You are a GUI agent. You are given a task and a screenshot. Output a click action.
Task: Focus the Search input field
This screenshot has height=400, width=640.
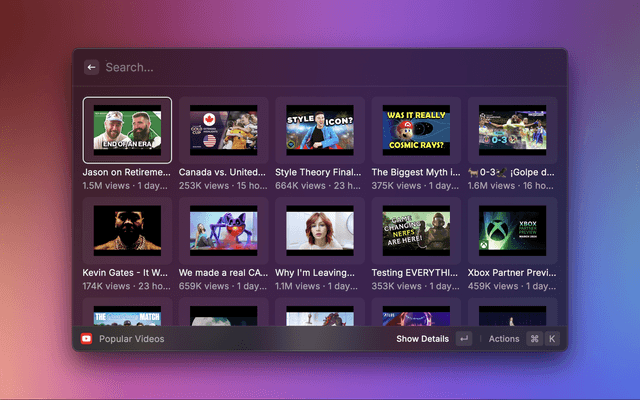[320, 68]
